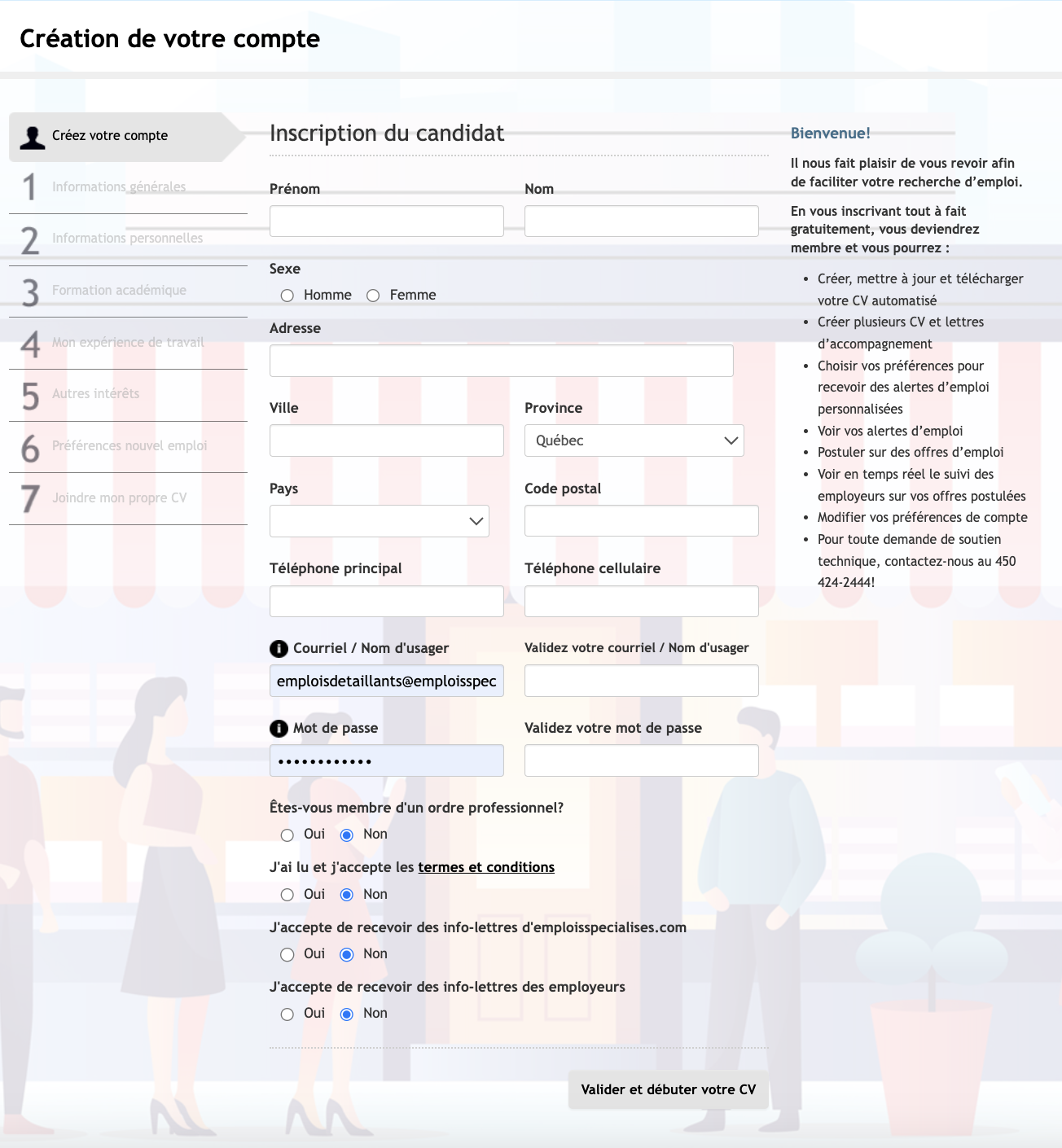Click the Validez votre mot de passe field
1062x1148 pixels.
point(642,760)
